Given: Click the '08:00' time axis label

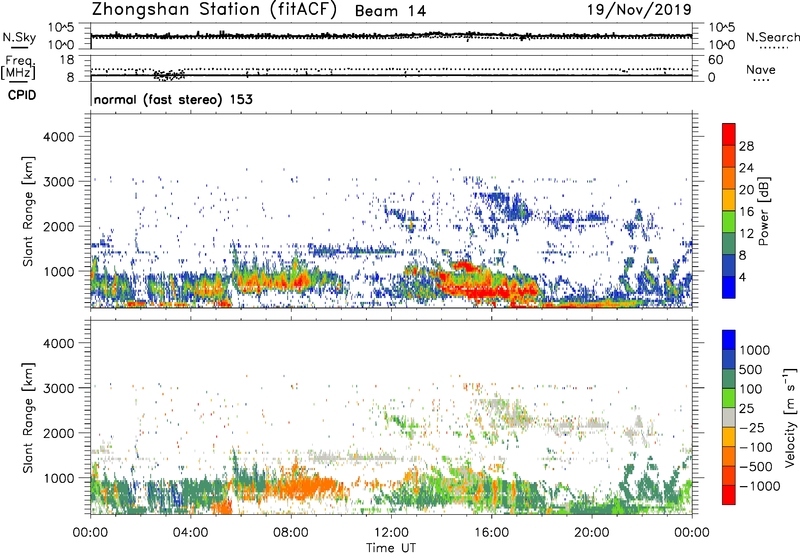Looking at the screenshot, I should (x=291, y=533).
